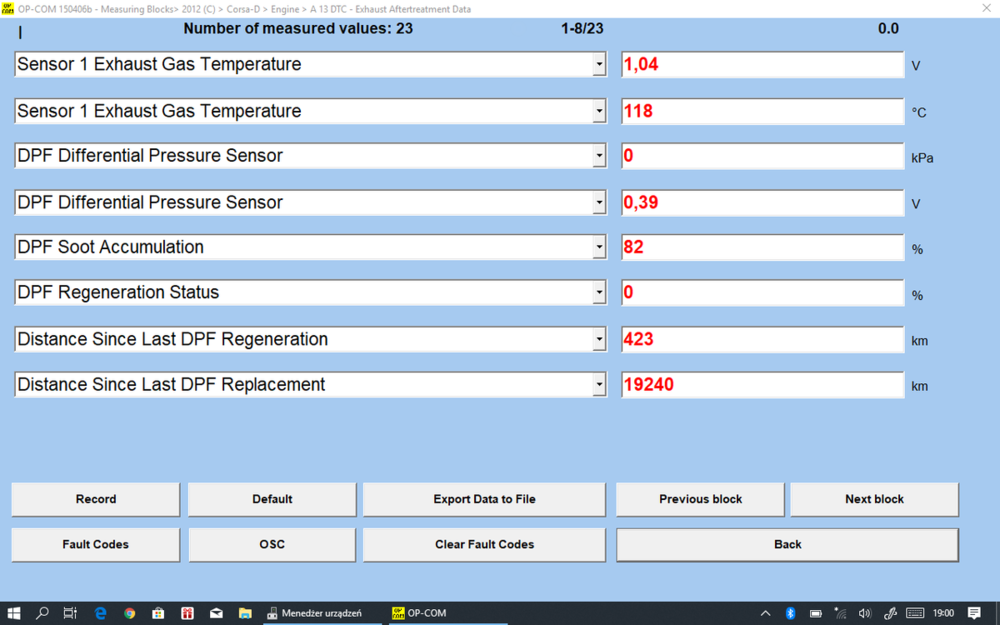1000x625 pixels.
Task: Open the DPF Differential Pressure Sensor dropdown
Action: pyautogui.click(x=598, y=155)
